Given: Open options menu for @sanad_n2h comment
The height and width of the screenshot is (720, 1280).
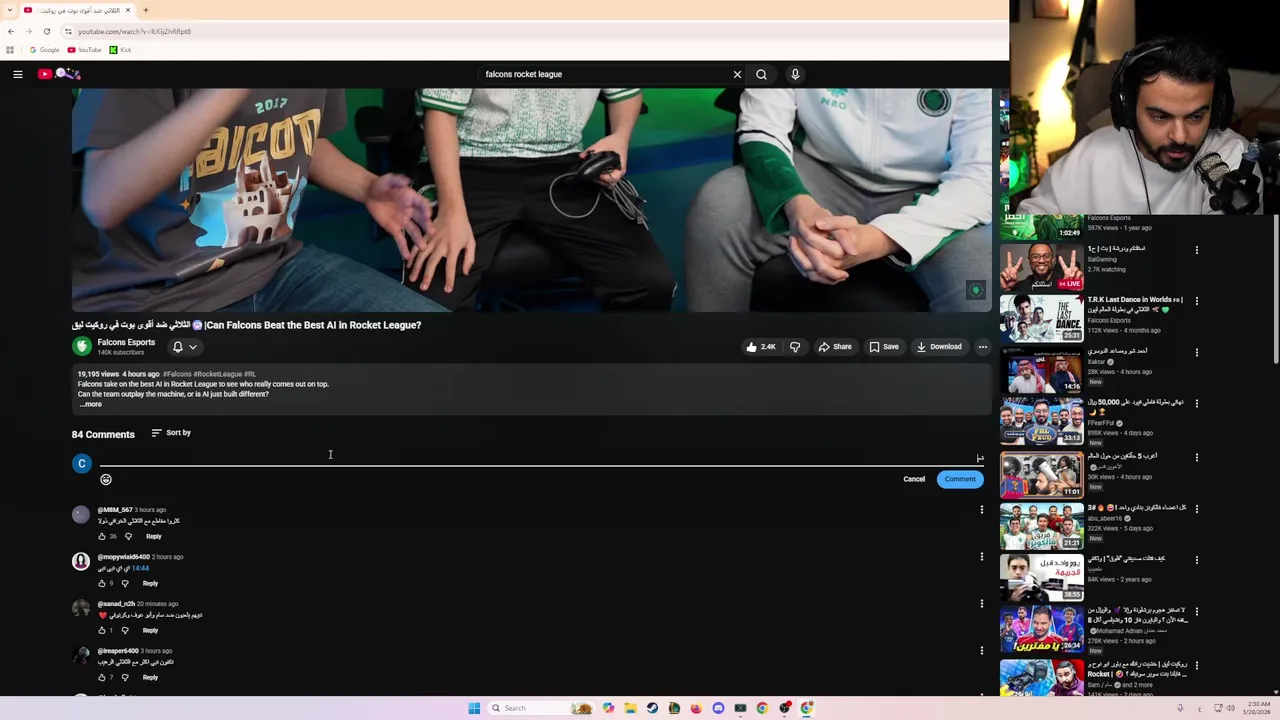Looking at the screenshot, I should point(982,604).
